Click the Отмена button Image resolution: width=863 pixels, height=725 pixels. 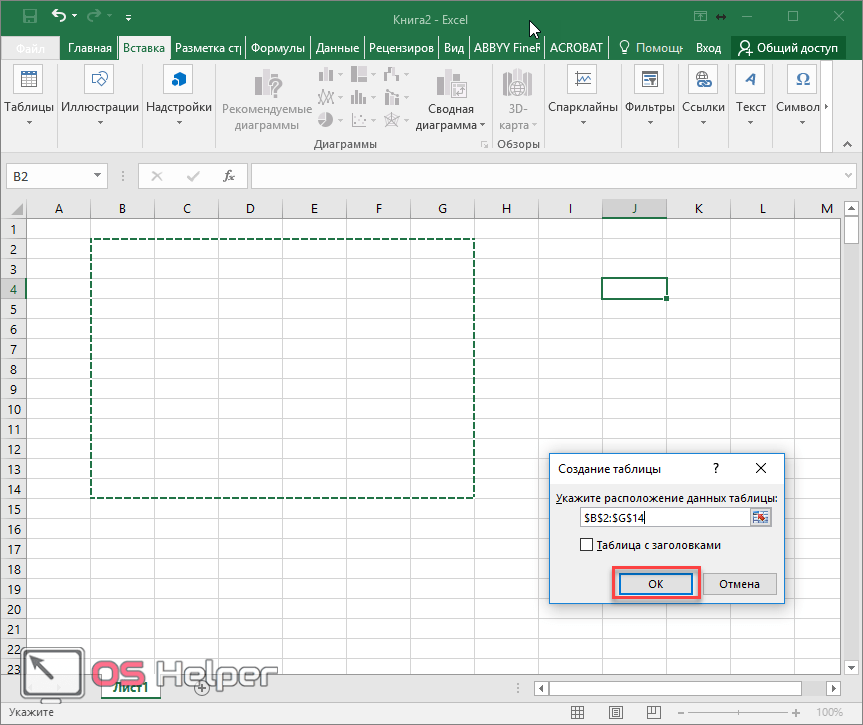[x=739, y=584]
